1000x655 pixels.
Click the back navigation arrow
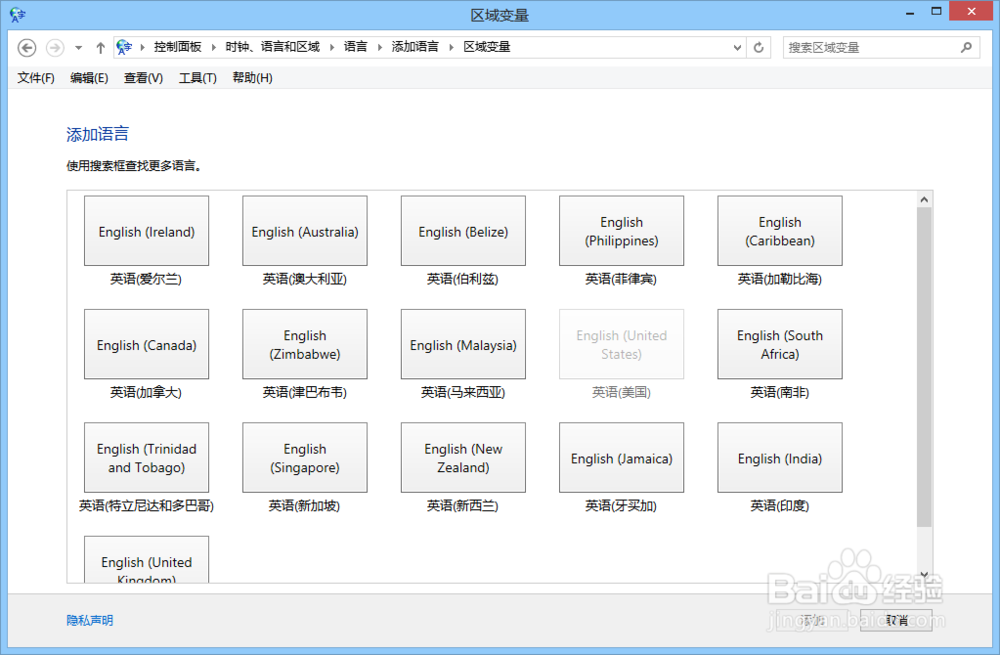point(26,47)
